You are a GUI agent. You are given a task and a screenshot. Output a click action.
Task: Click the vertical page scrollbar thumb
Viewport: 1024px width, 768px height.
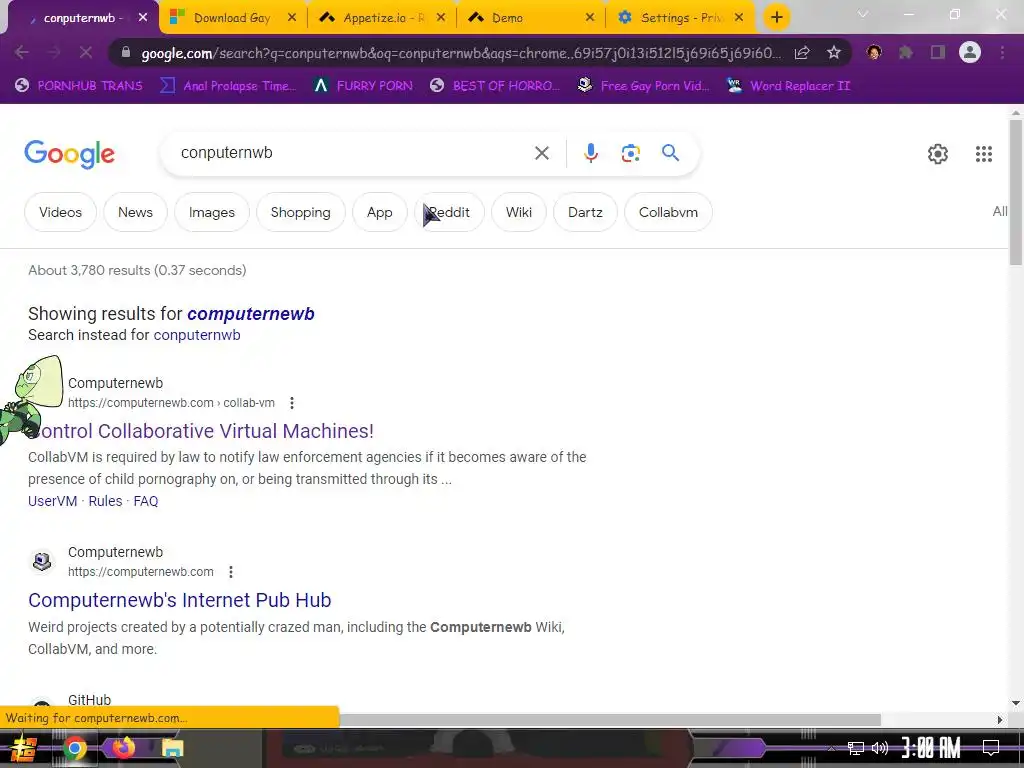[1016, 192]
